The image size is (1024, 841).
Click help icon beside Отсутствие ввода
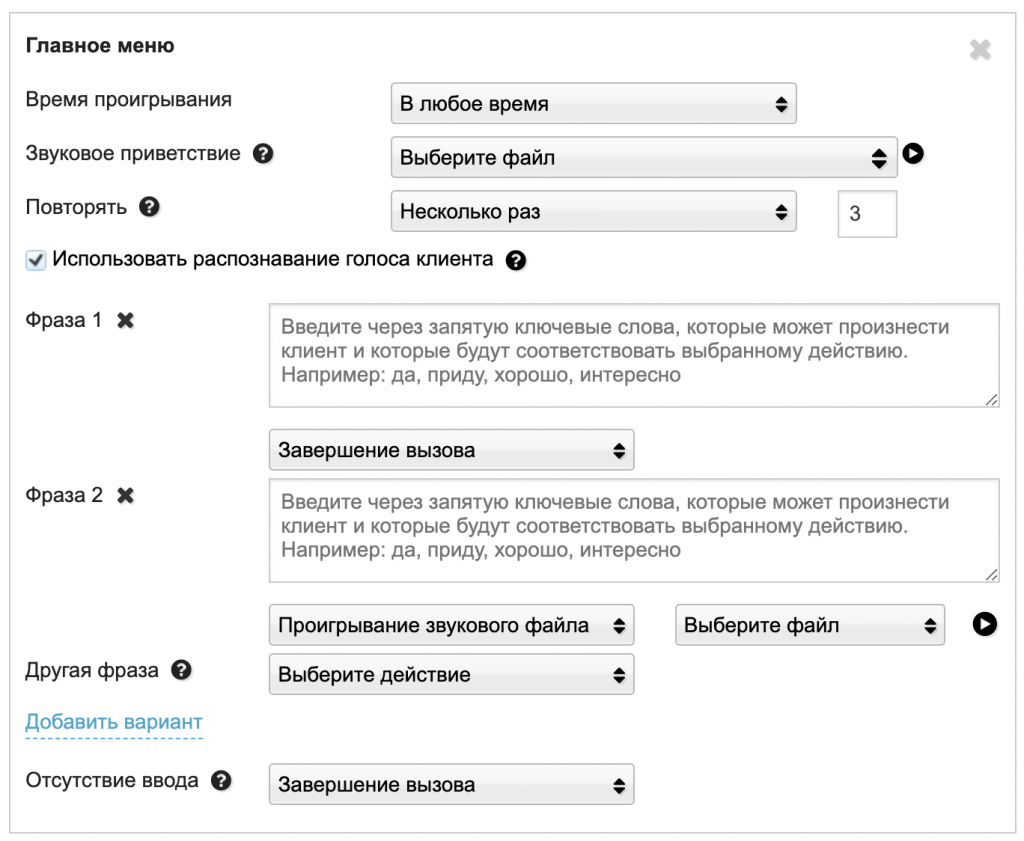[x=221, y=781]
